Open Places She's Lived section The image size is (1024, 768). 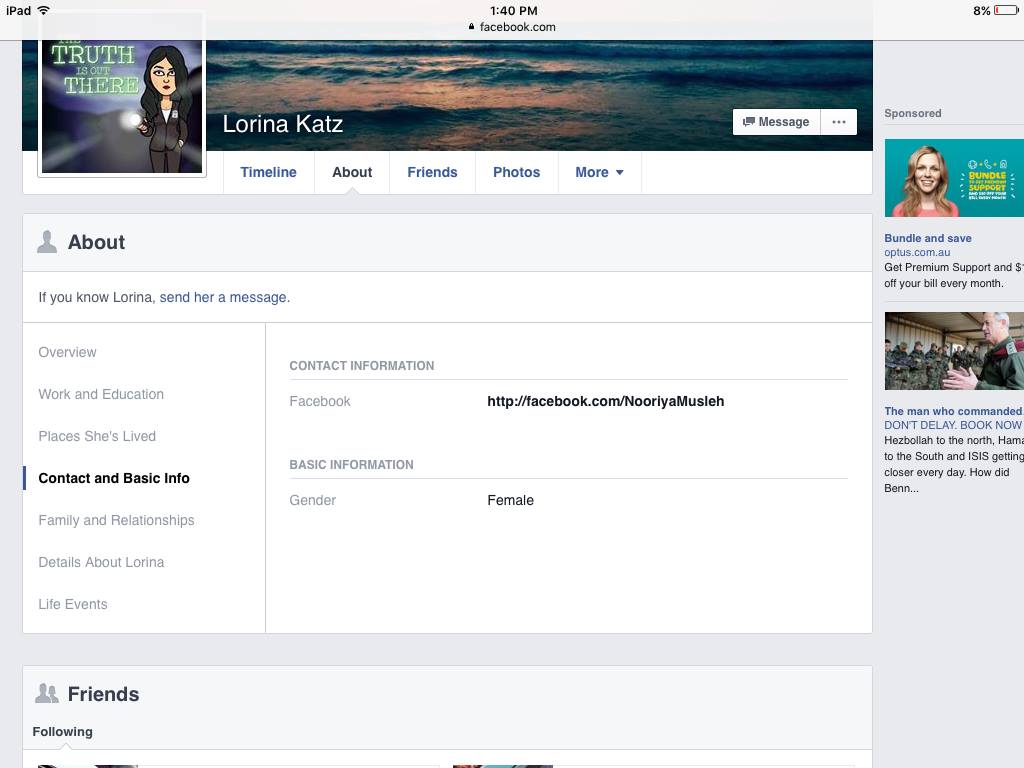97,436
